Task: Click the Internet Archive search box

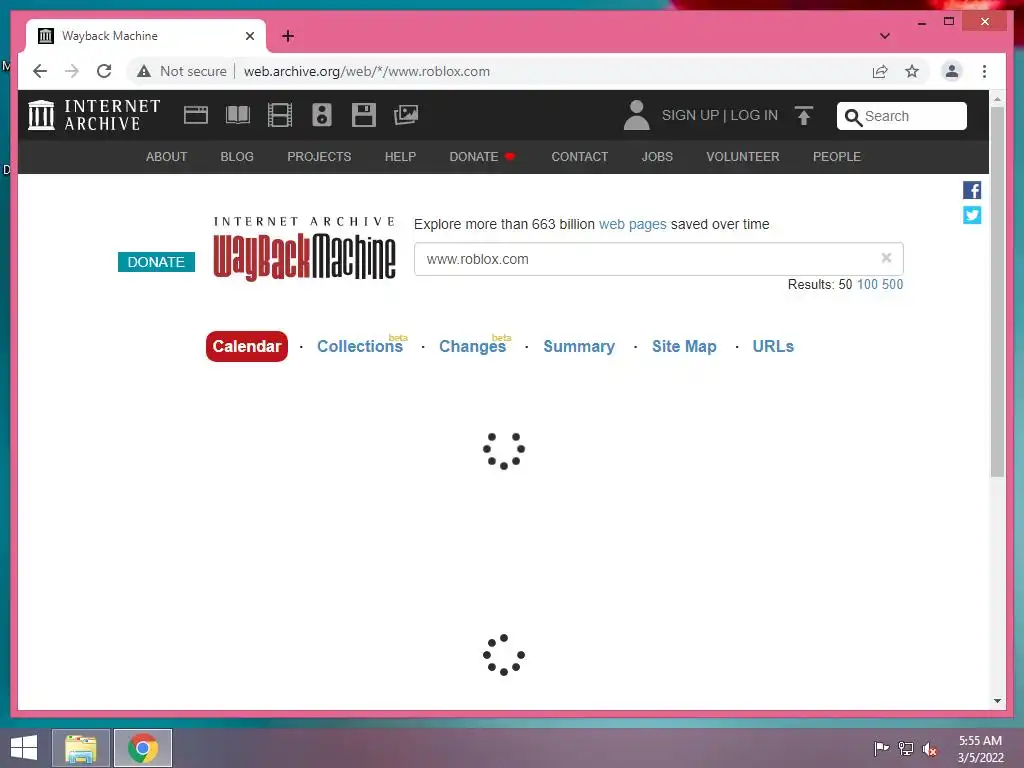Action: point(902,116)
